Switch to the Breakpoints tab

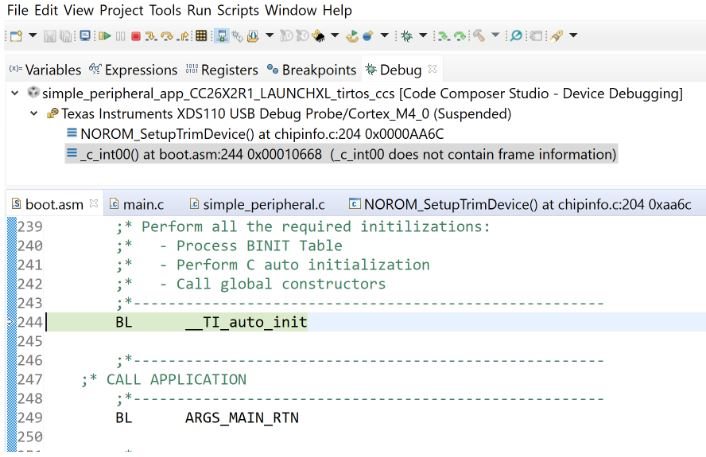312,70
